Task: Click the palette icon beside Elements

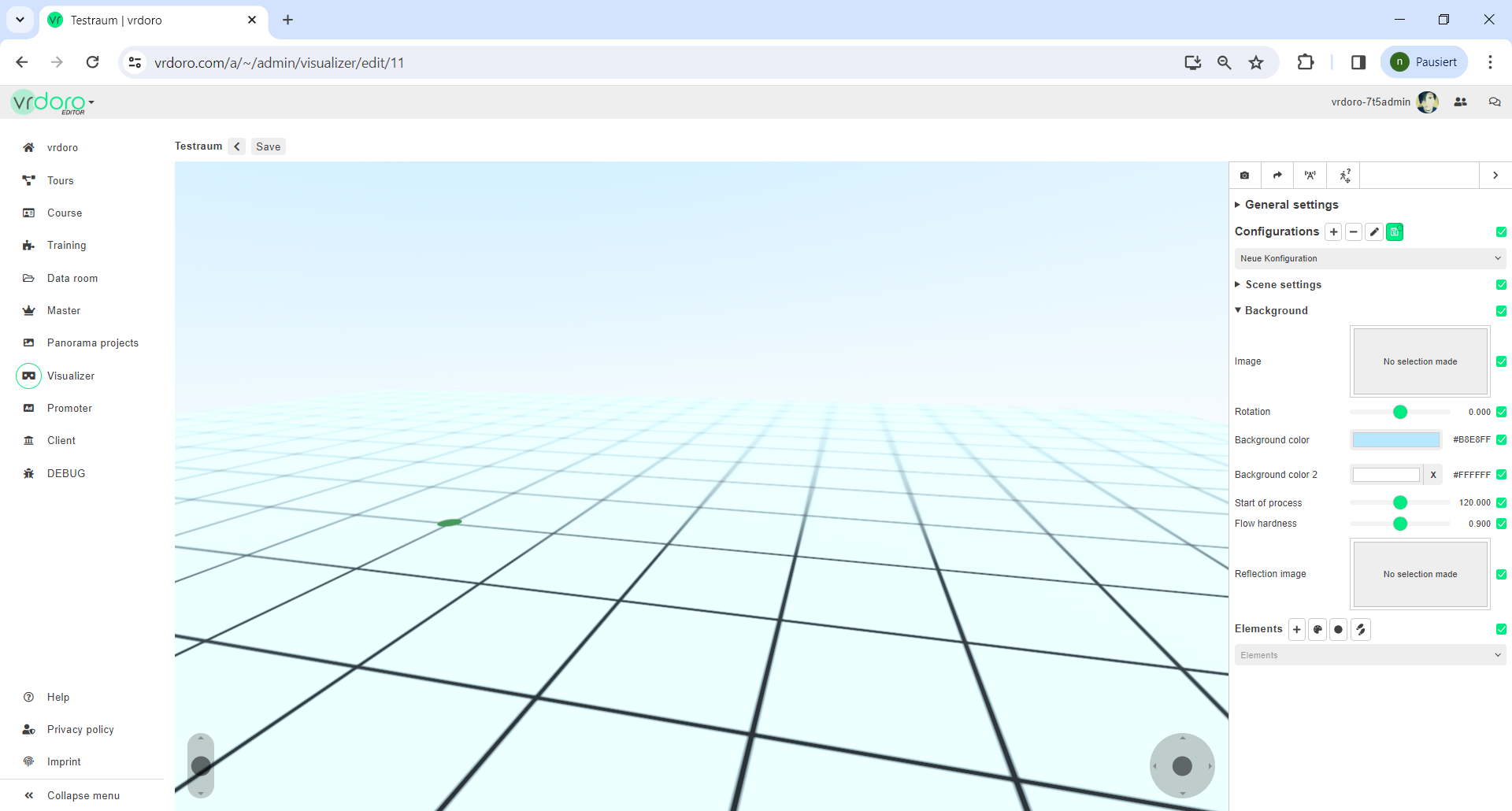Action: coord(1317,630)
